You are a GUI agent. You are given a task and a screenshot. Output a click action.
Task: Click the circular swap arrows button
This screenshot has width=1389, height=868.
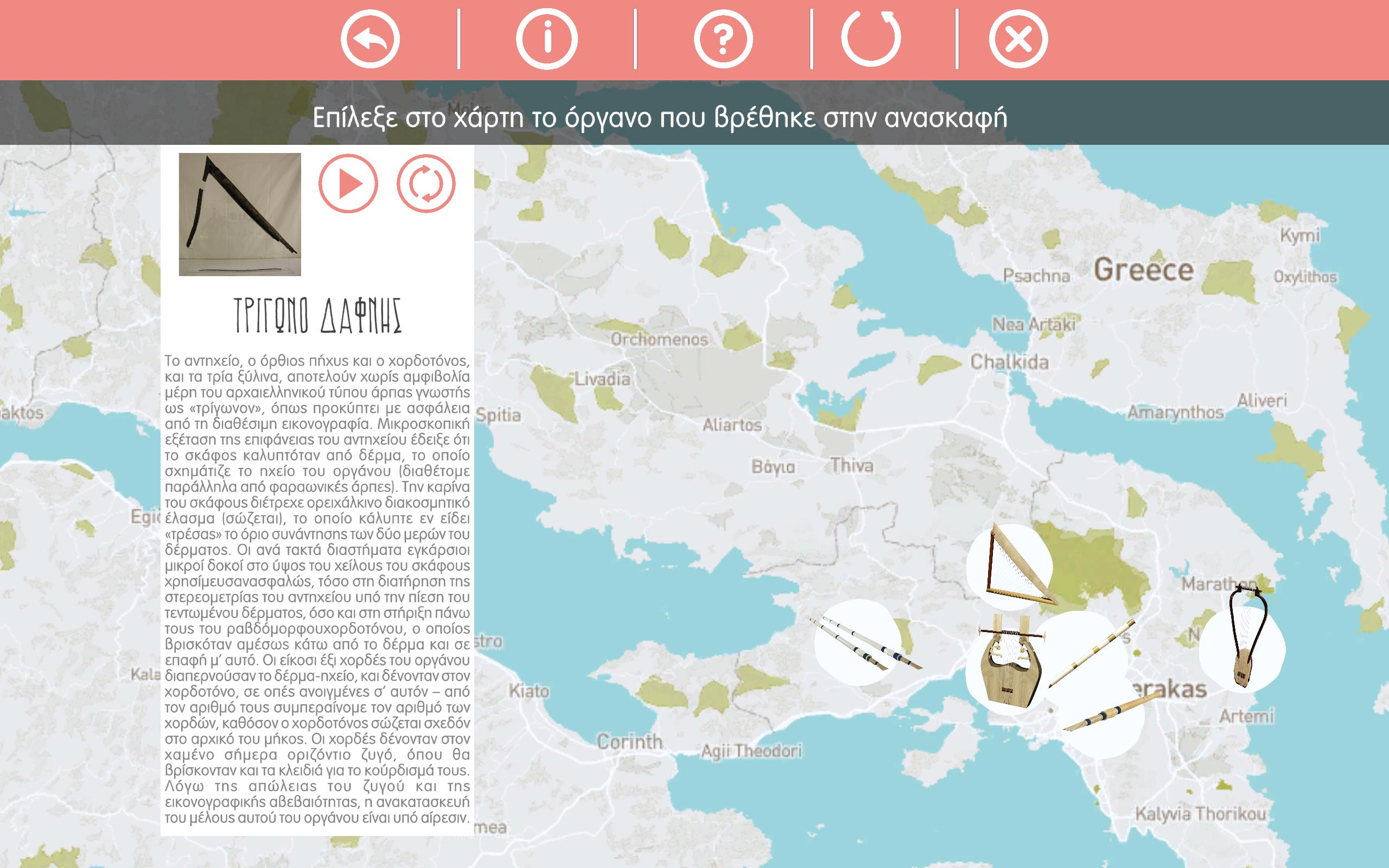426,184
